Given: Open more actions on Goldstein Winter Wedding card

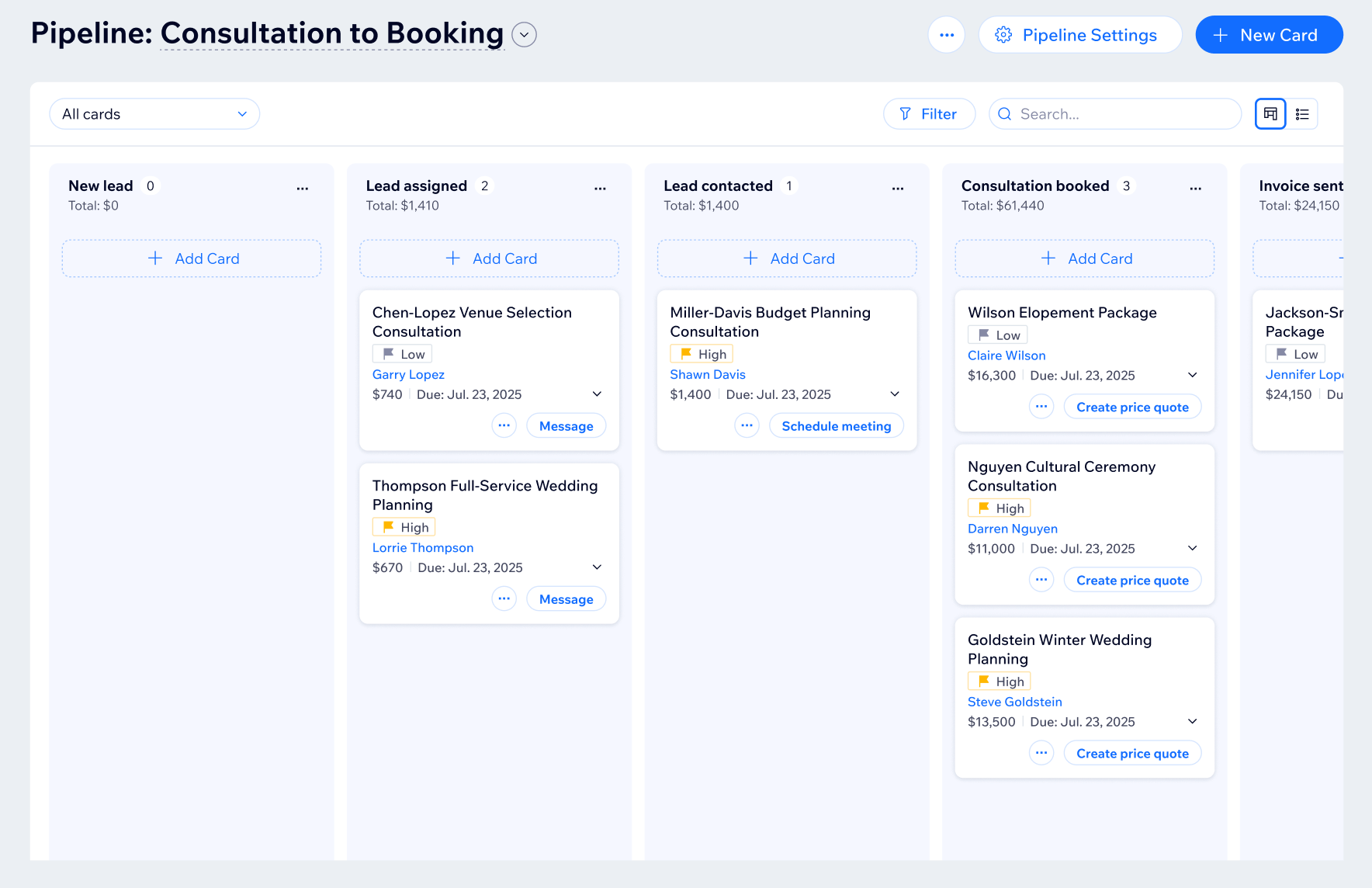Looking at the screenshot, I should (x=1041, y=753).
